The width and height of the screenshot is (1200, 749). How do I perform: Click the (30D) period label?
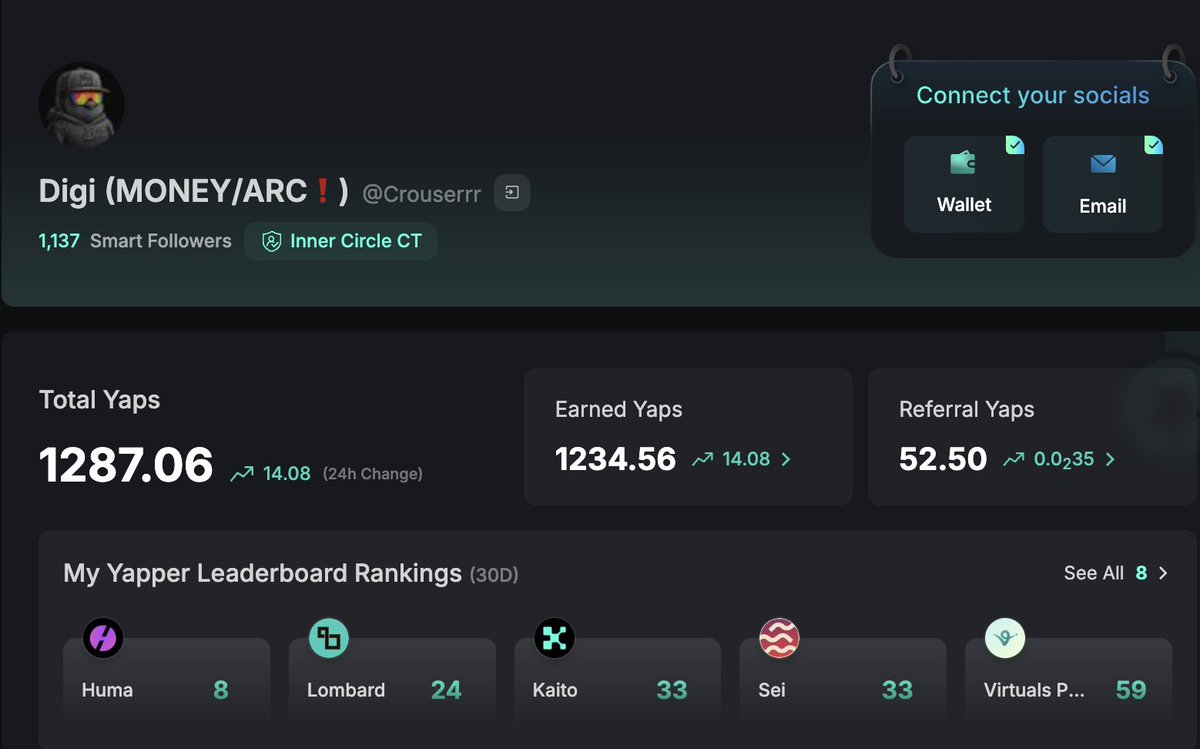tap(494, 575)
